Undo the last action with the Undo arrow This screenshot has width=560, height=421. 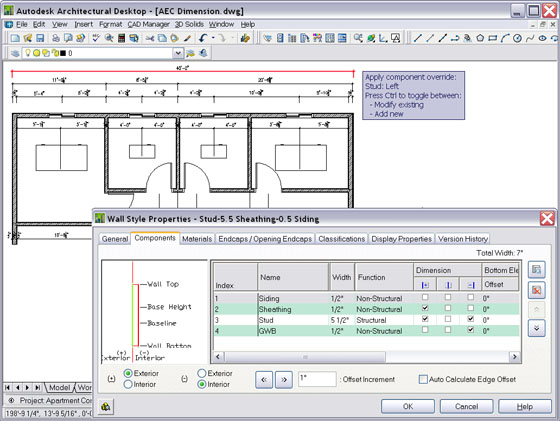(x=203, y=38)
